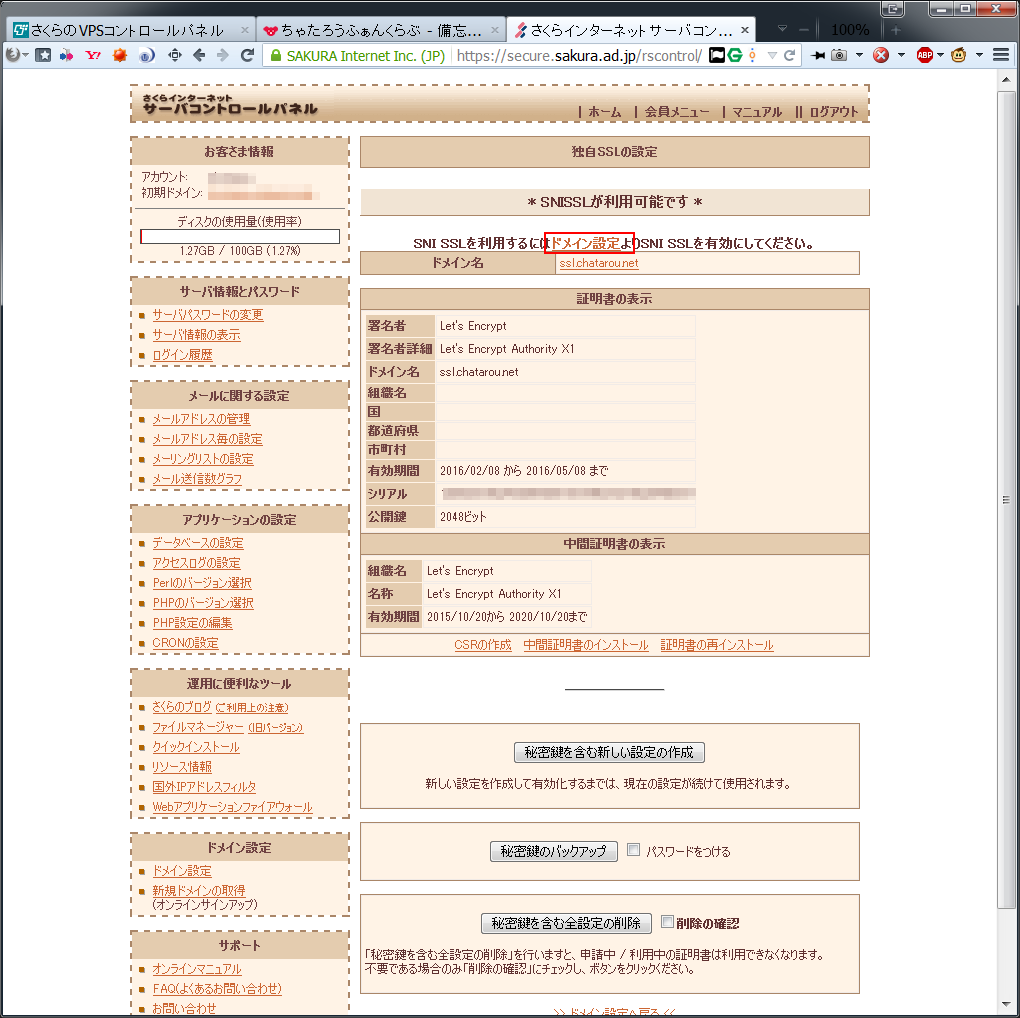Click the 秘密鍵を含む新しい設定の作成 button
Screen dimensions: 1020x1018
click(x=609, y=753)
